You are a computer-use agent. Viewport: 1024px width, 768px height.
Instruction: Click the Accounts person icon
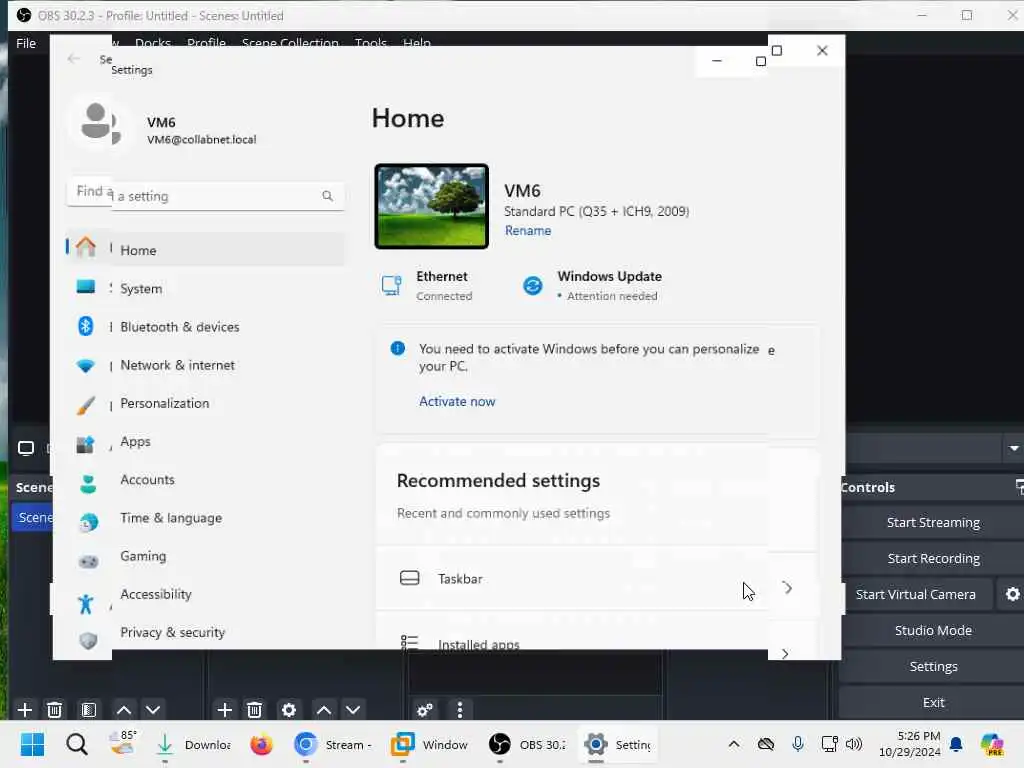tap(88, 483)
